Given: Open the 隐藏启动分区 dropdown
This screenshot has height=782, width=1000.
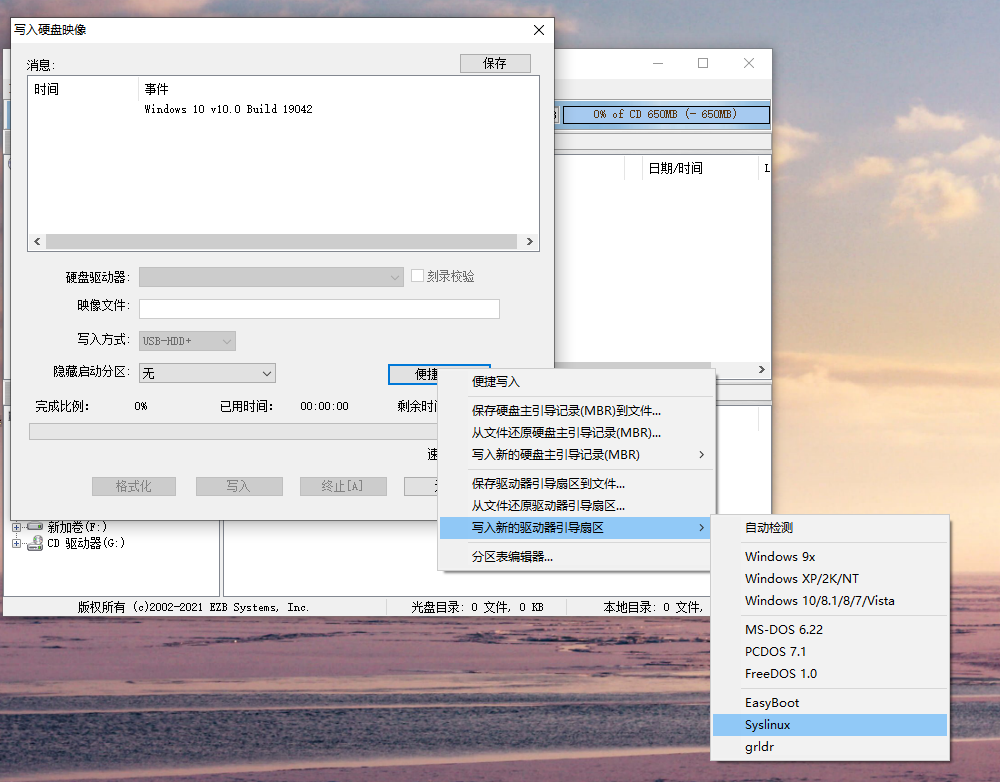Looking at the screenshot, I should coord(207,373).
